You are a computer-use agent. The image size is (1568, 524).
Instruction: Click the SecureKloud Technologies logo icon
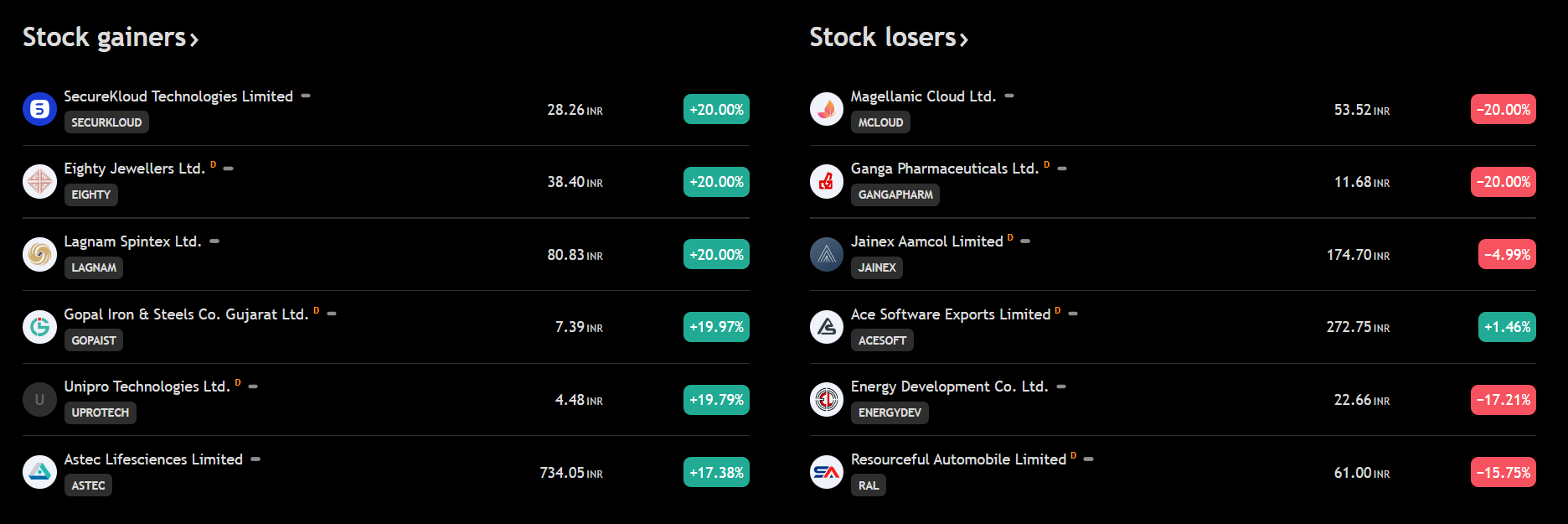click(x=39, y=109)
